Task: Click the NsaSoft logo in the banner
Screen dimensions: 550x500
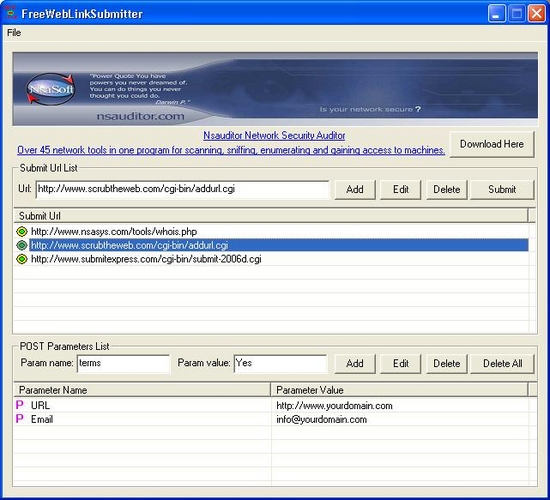Action: click(51, 89)
